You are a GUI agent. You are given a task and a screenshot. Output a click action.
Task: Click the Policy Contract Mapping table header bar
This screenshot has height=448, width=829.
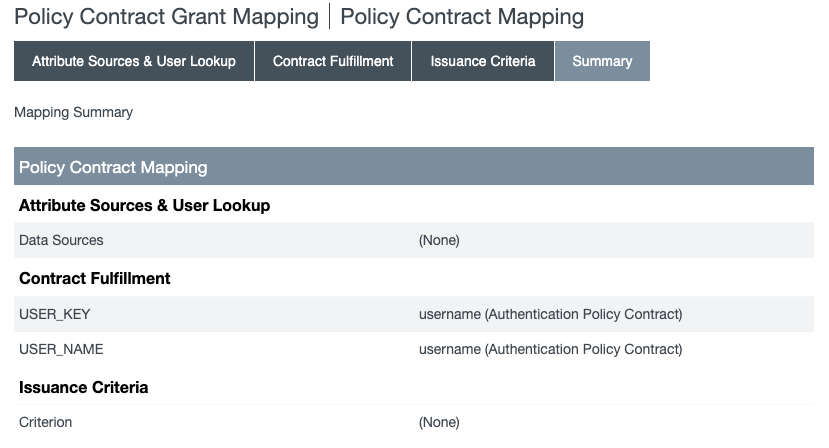click(x=413, y=167)
